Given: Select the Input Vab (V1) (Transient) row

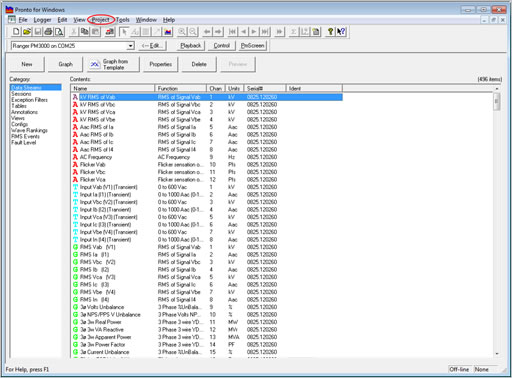Looking at the screenshot, I should click(207, 187).
